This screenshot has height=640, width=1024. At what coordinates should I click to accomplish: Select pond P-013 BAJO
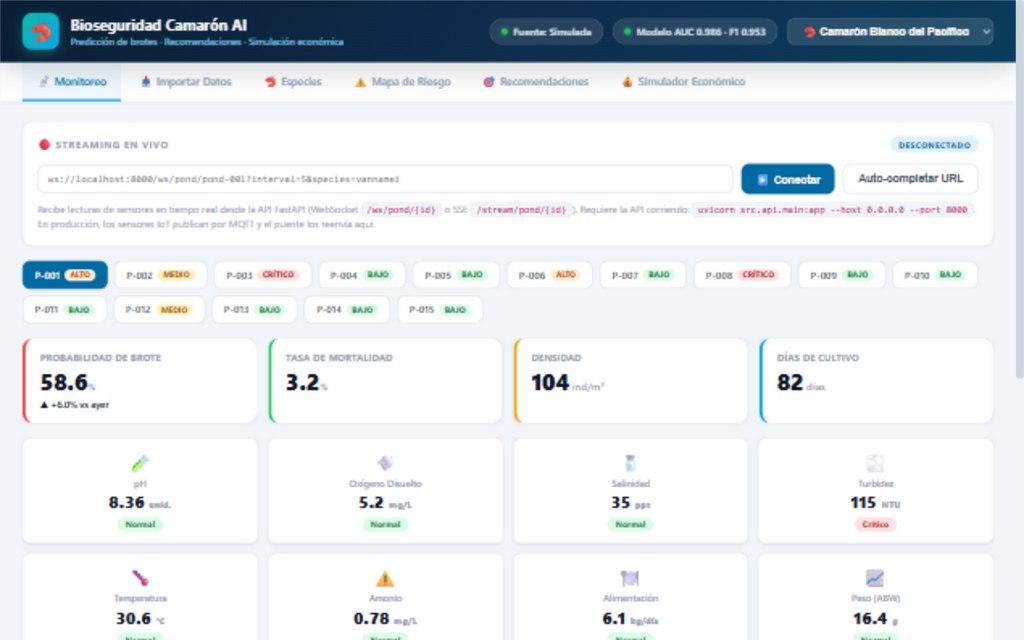pos(254,310)
